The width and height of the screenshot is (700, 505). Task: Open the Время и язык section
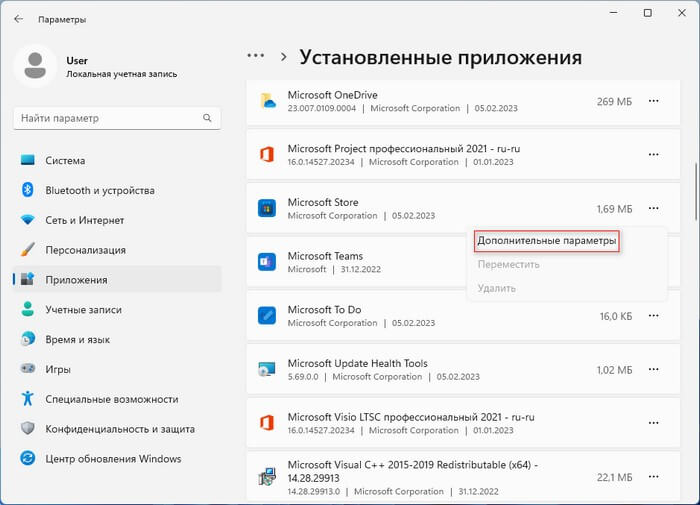click(117, 339)
